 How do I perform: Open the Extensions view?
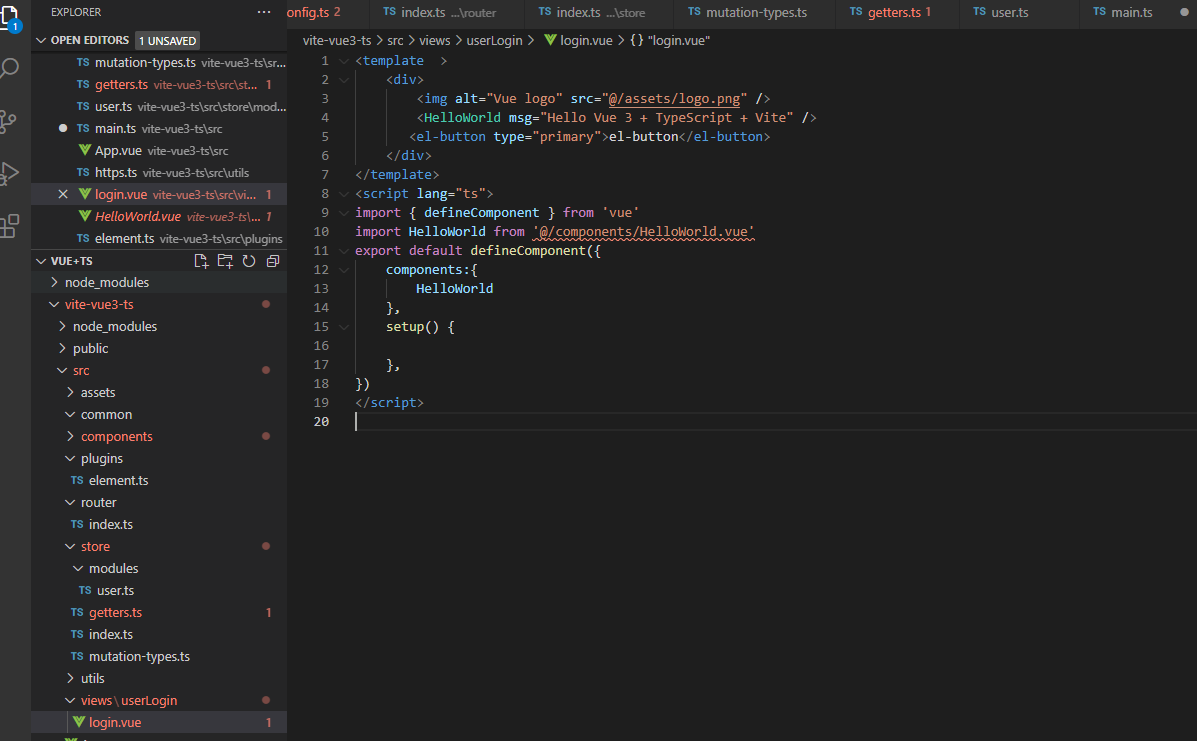pyautogui.click(x=10, y=226)
